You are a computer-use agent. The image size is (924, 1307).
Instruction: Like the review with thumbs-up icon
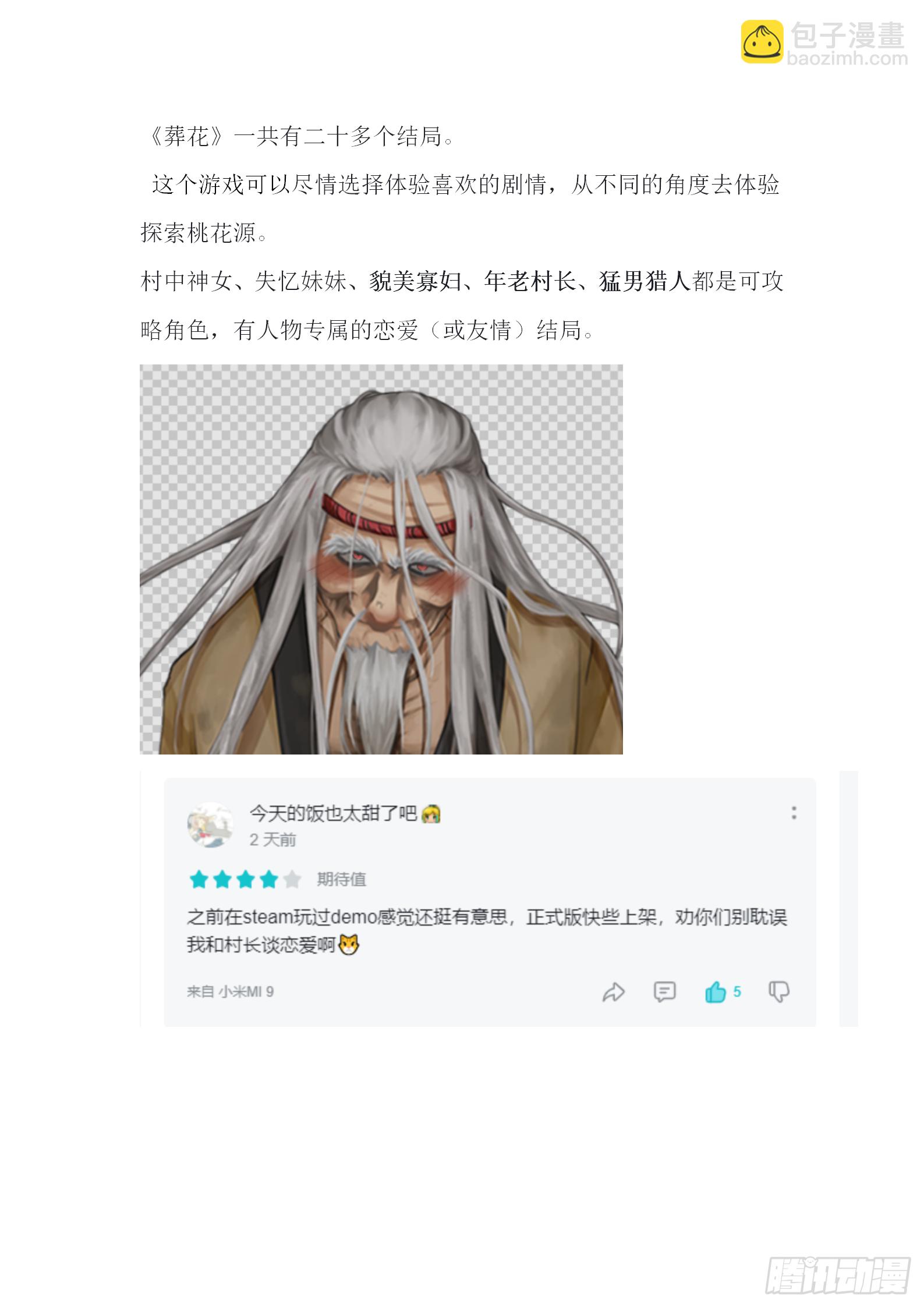click(715, 991)
